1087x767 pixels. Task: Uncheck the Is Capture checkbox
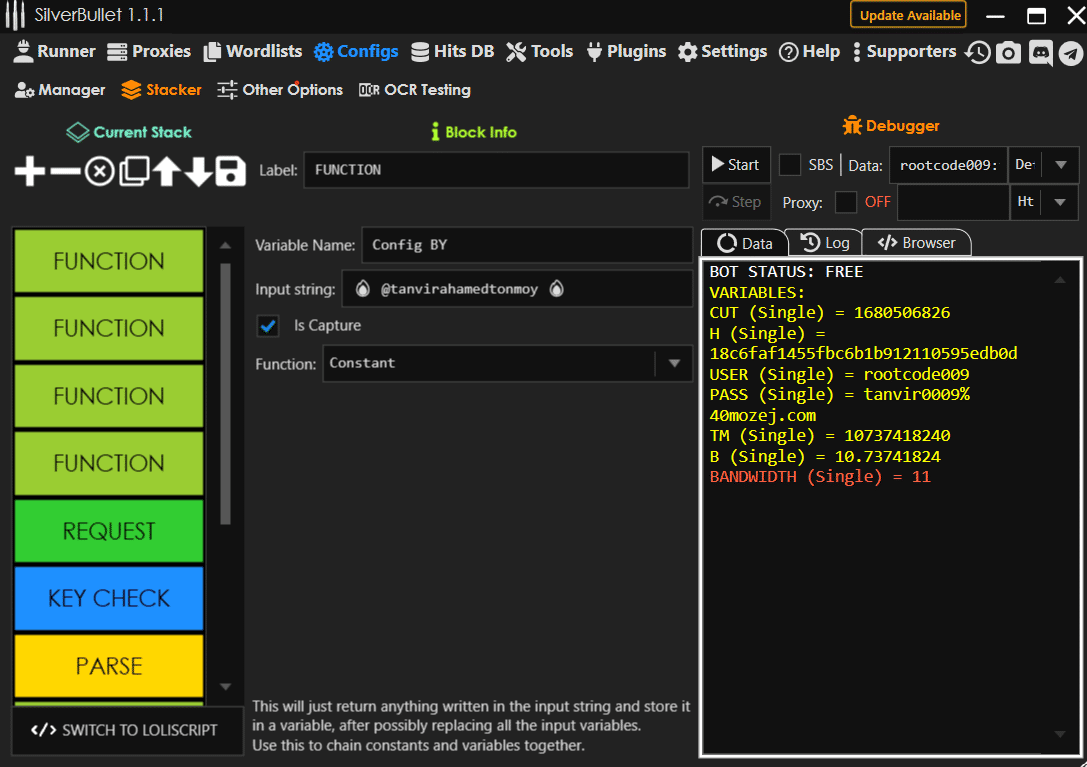pos(268,325)
